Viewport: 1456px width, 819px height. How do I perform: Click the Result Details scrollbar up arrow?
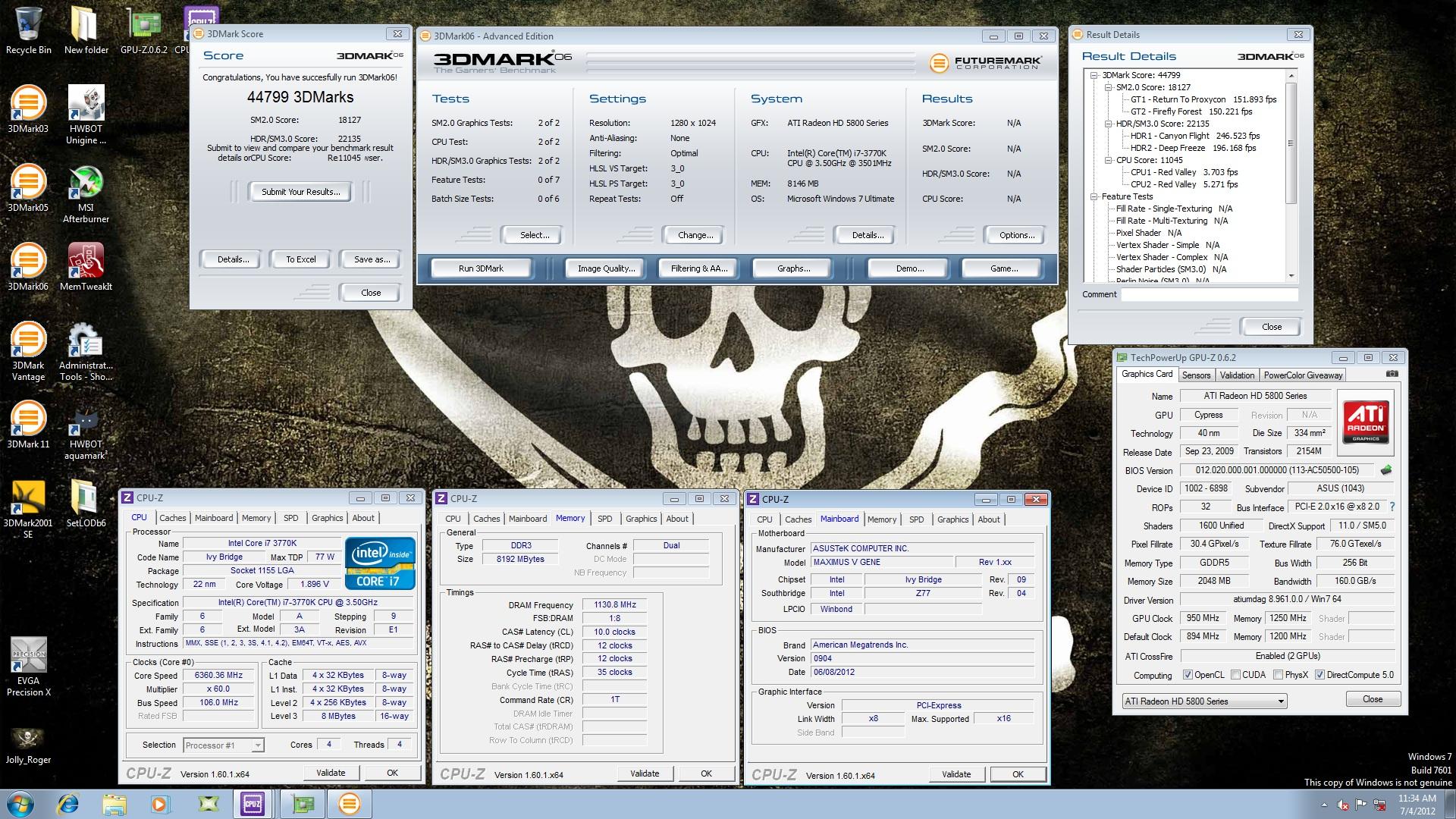point(1291,76)
